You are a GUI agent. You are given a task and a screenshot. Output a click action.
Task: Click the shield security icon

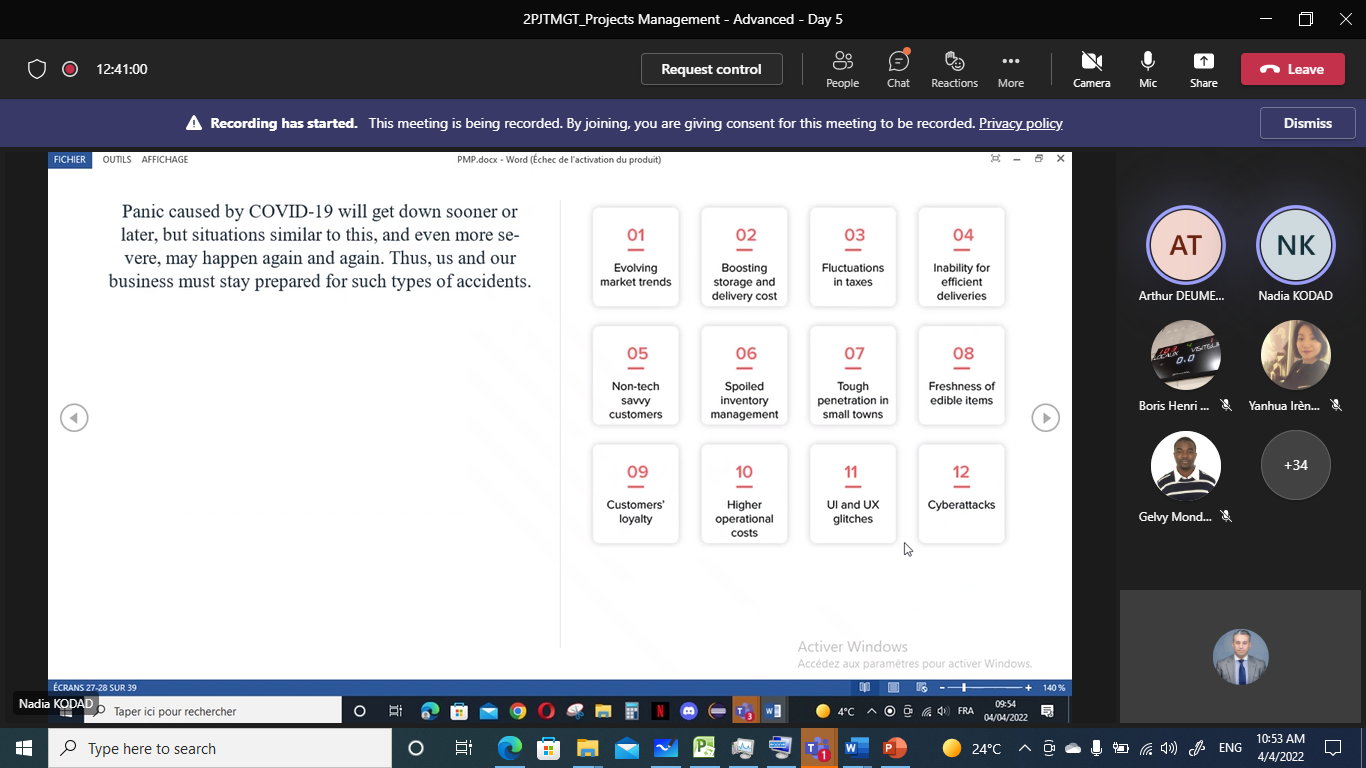(37, 69)
